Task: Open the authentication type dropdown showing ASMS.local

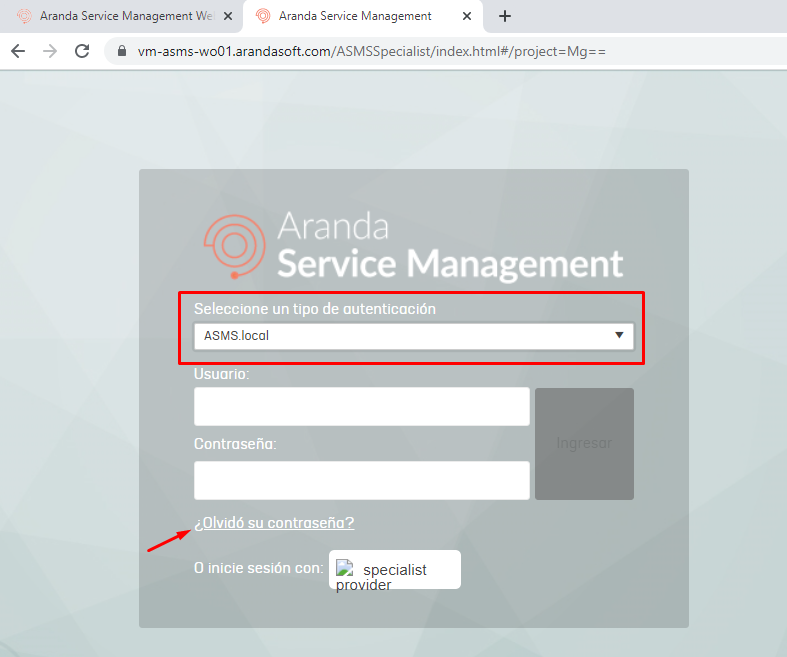Action: click(414, 336)
